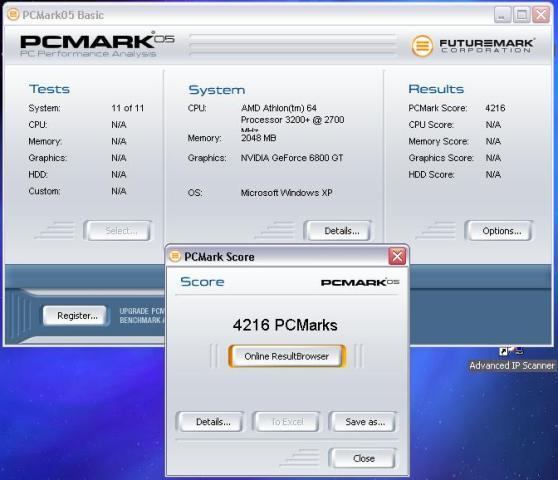The width and height of the screenshot is (558, 480).
Task: Click the '2048 MB' memory value
Action: tap(258, 138)
